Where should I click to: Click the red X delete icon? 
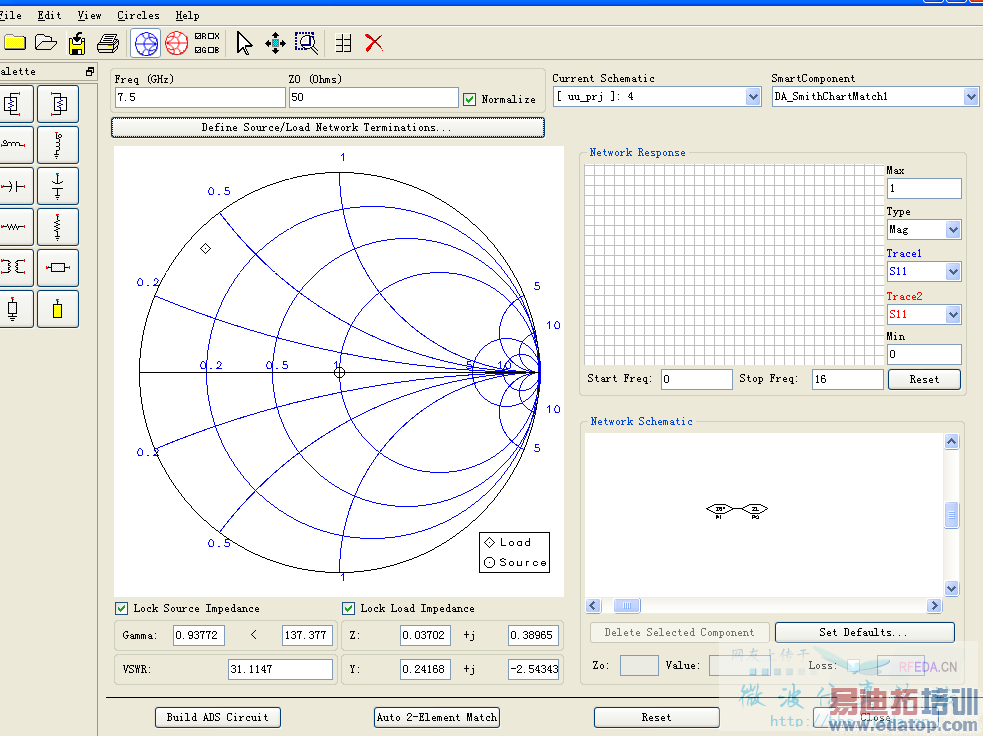[x=374, y=43]
